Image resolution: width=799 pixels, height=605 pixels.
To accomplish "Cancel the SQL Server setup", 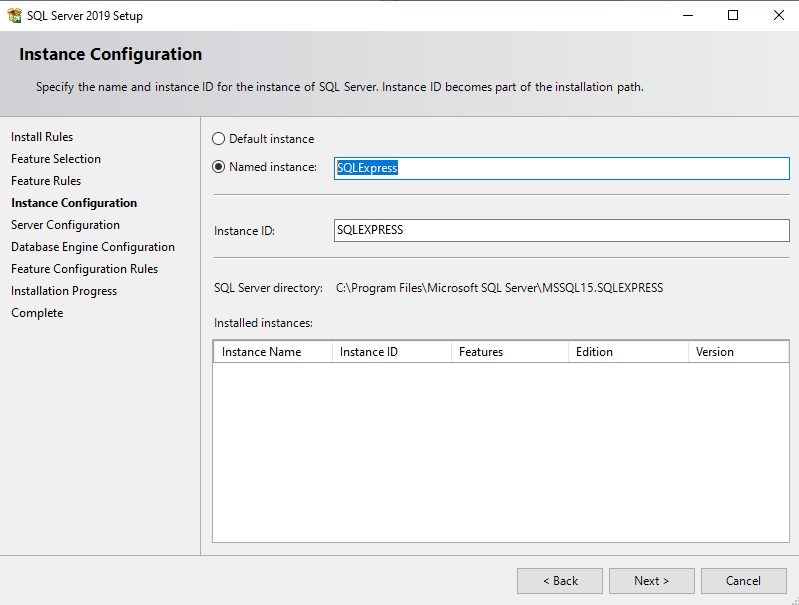I will (743, 581).
